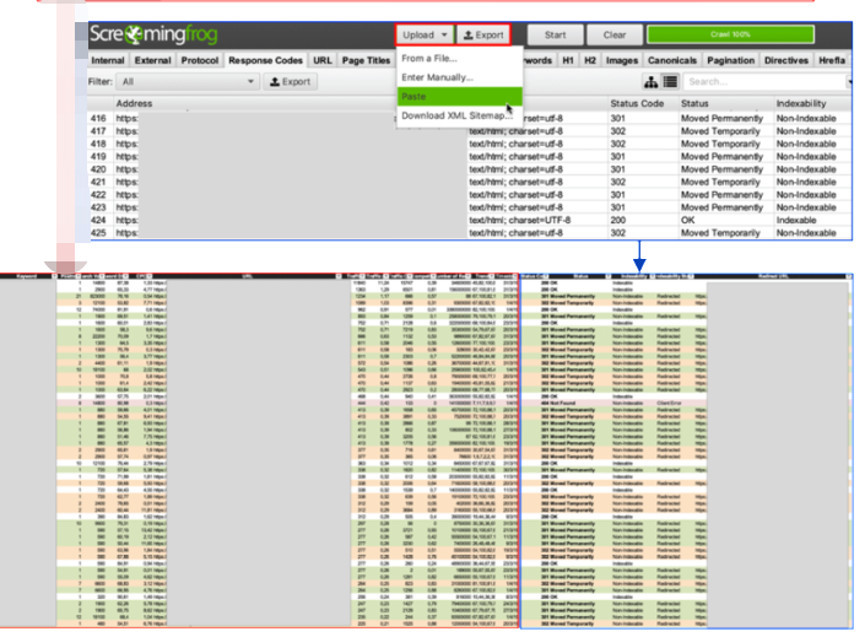Open Keyword column filter arrow in spreadsheet
Viewport: 865px width, 637px height.
53,275
